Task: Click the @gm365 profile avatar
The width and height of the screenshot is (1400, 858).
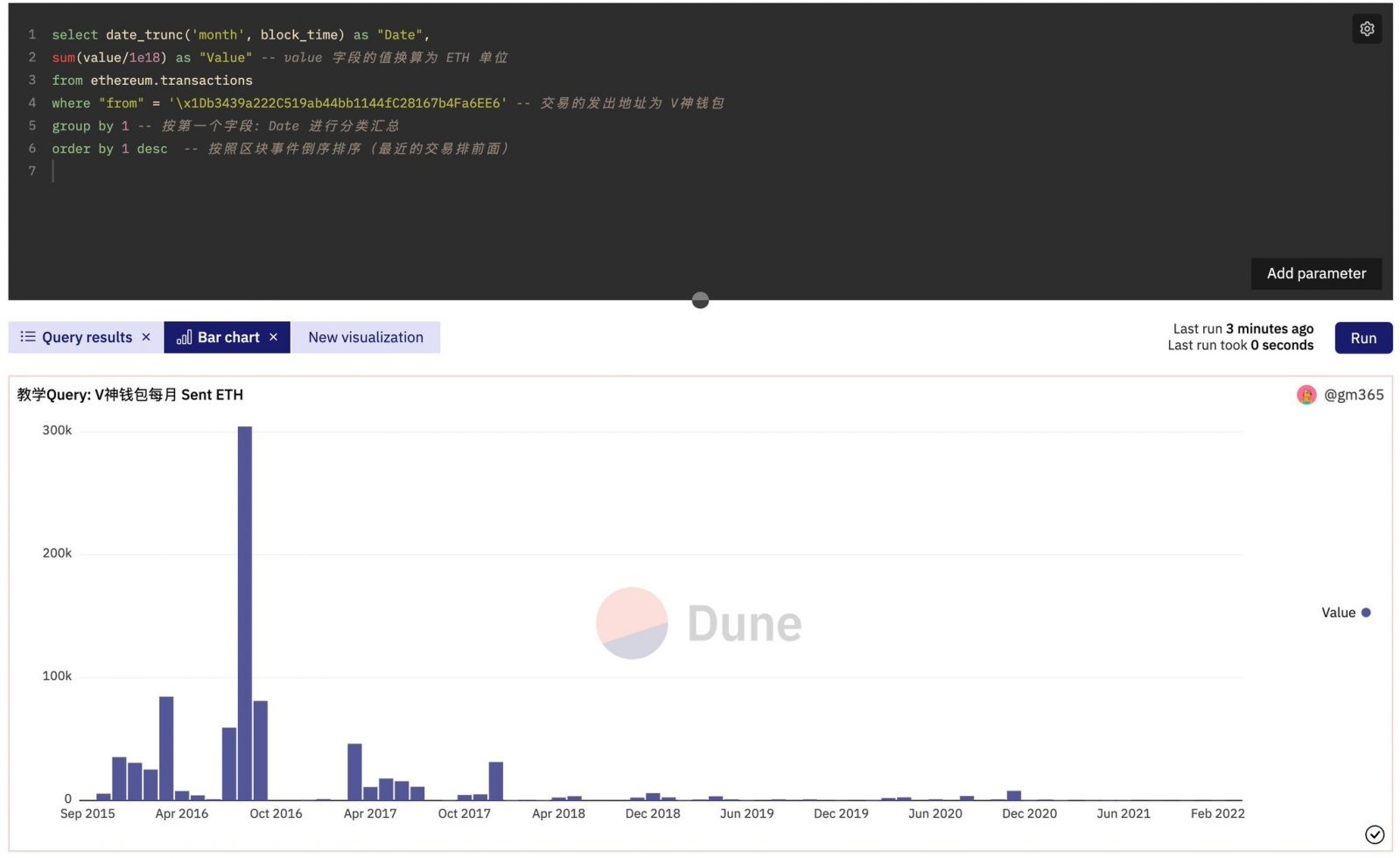Action: (x=1305, y=395)
